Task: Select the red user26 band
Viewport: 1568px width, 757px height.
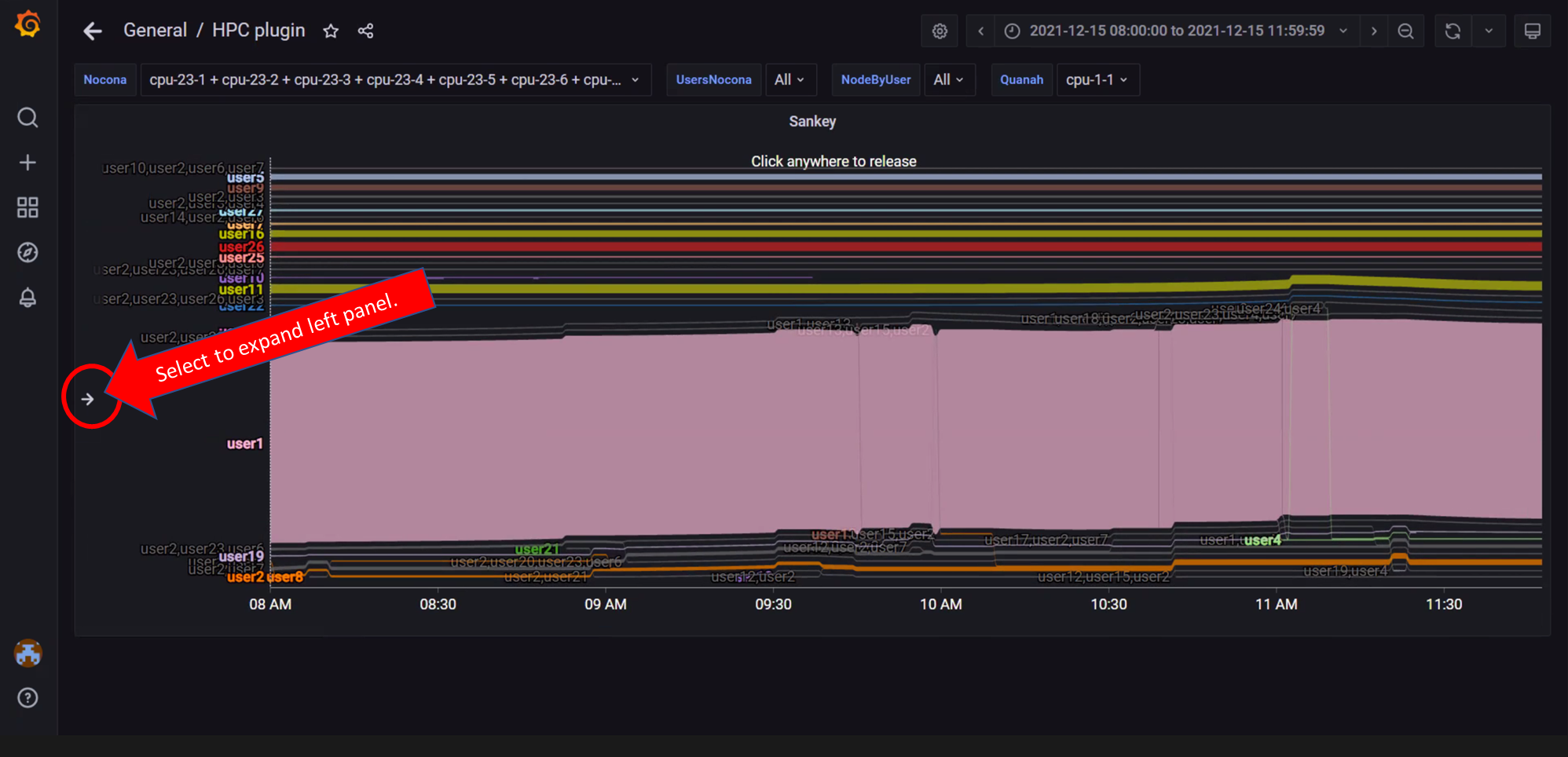Action: coord(906,247)
